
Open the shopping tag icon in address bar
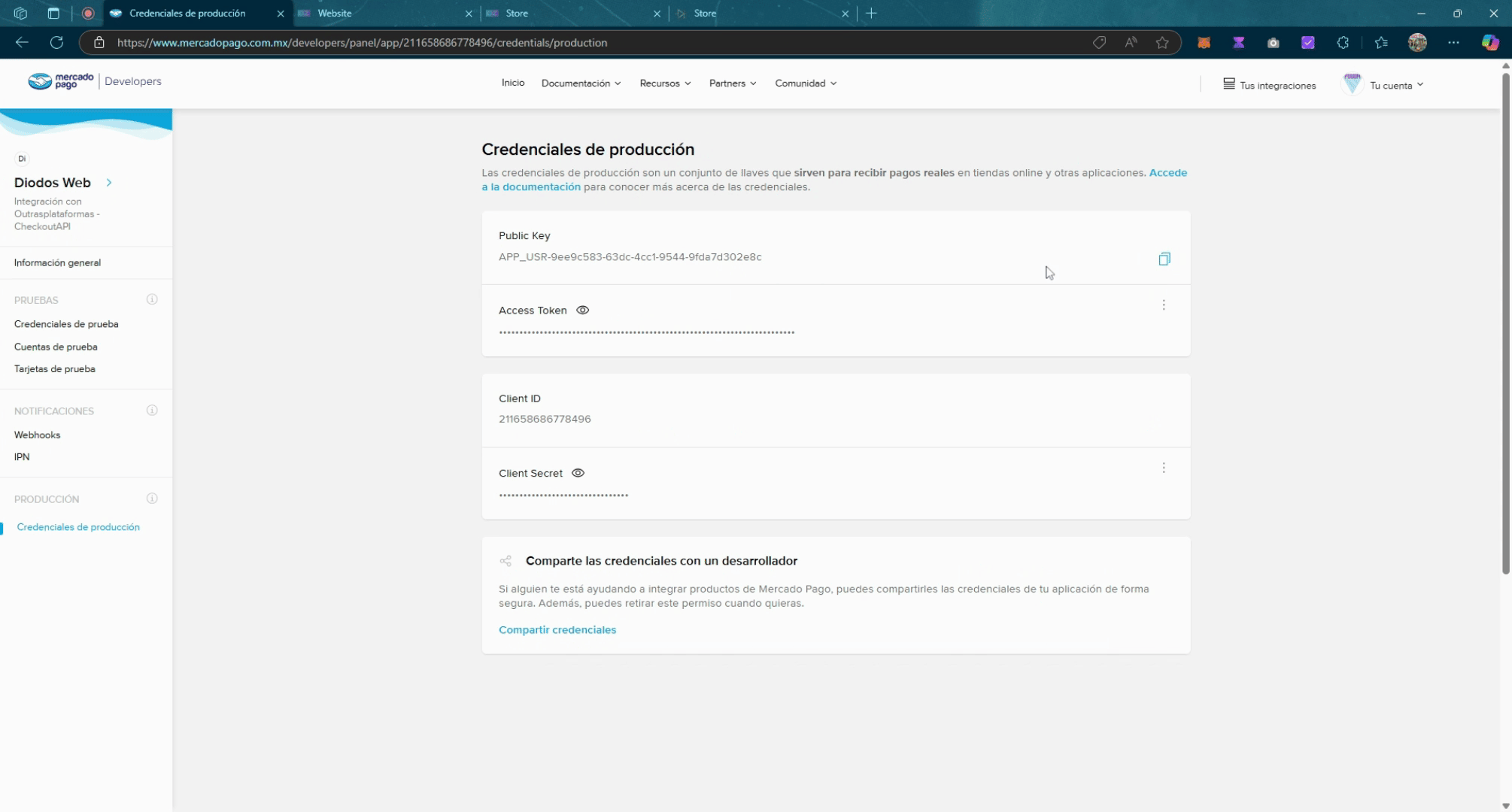point(1099,43)
